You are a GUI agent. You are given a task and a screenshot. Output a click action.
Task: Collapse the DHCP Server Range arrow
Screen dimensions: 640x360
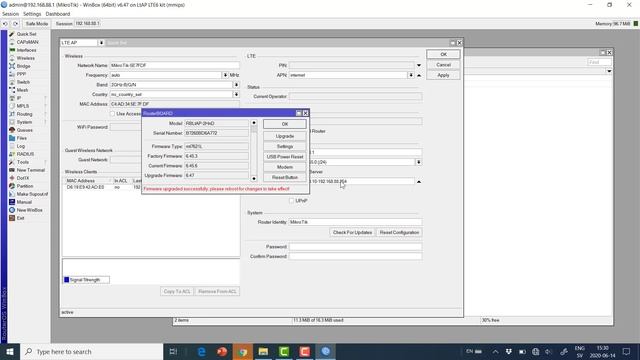coord(419,181)
